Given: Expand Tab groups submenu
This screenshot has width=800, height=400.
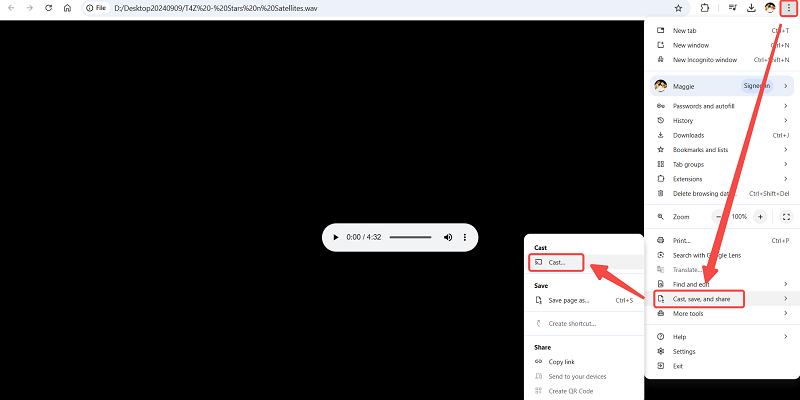Looking at the screenshot, I should (x=722, y=164).
